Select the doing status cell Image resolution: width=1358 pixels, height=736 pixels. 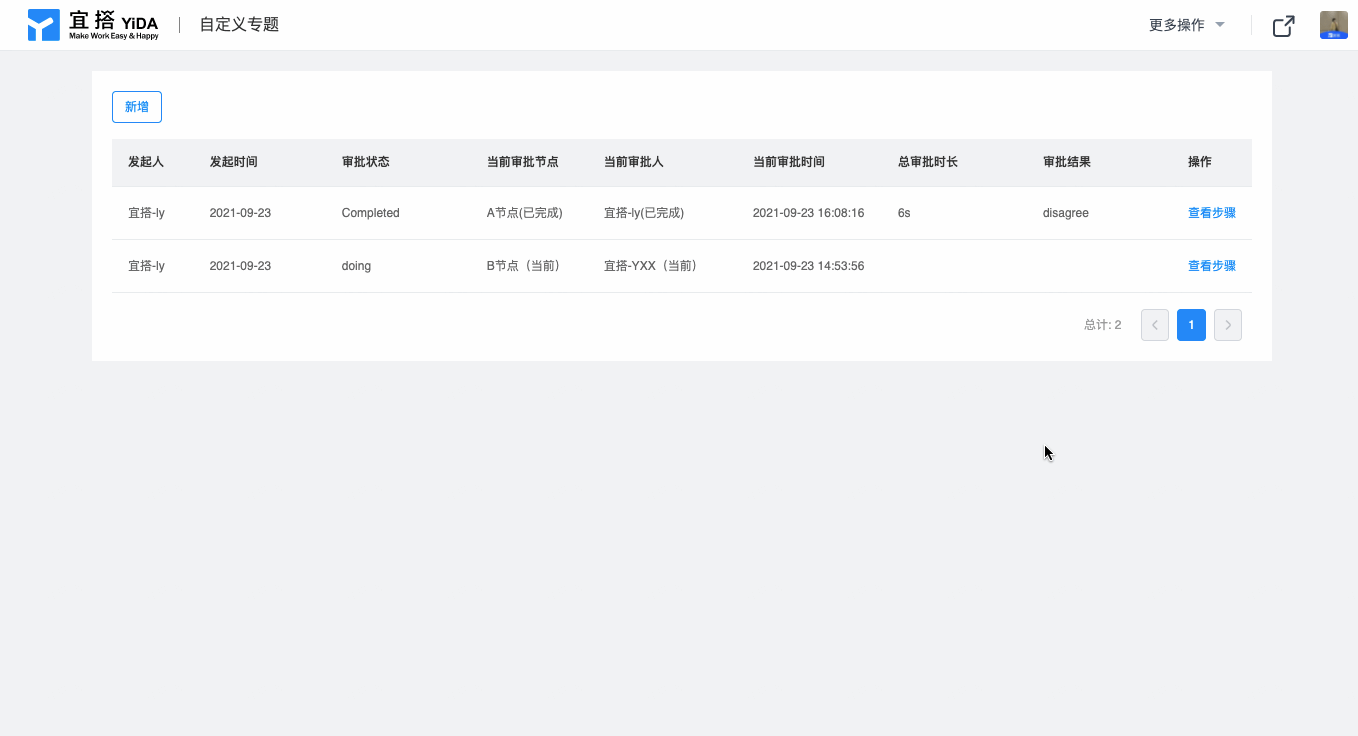(356, 266)
